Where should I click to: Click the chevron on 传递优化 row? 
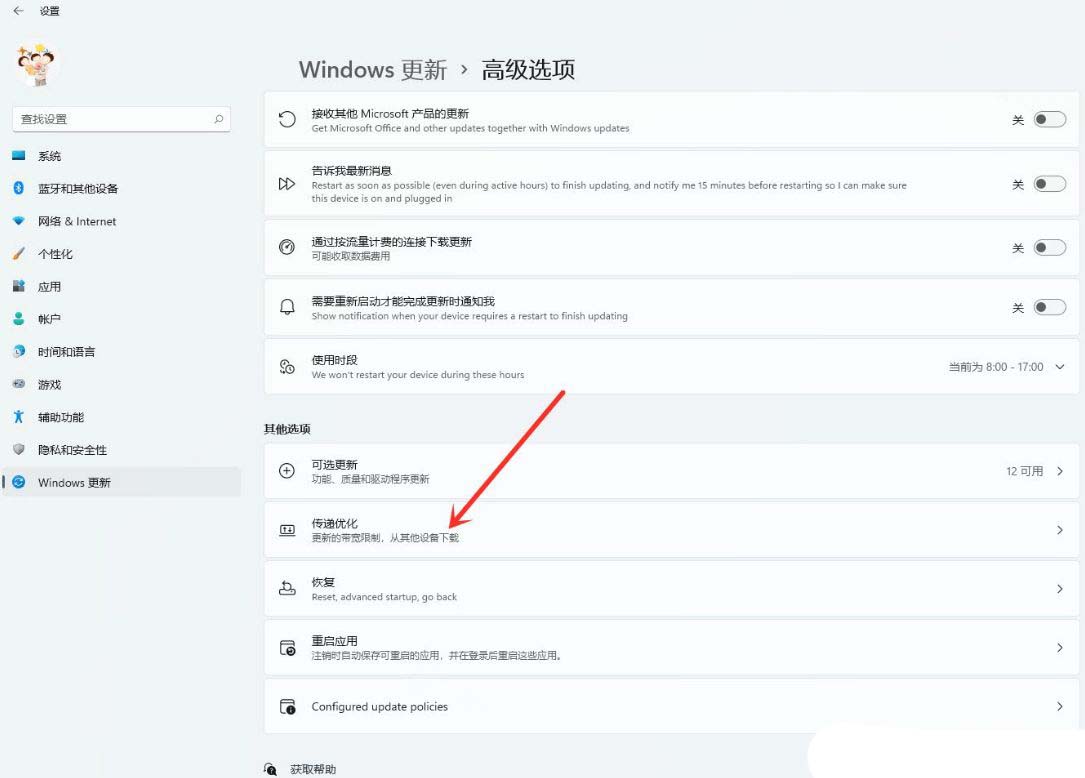point(1059,530)
